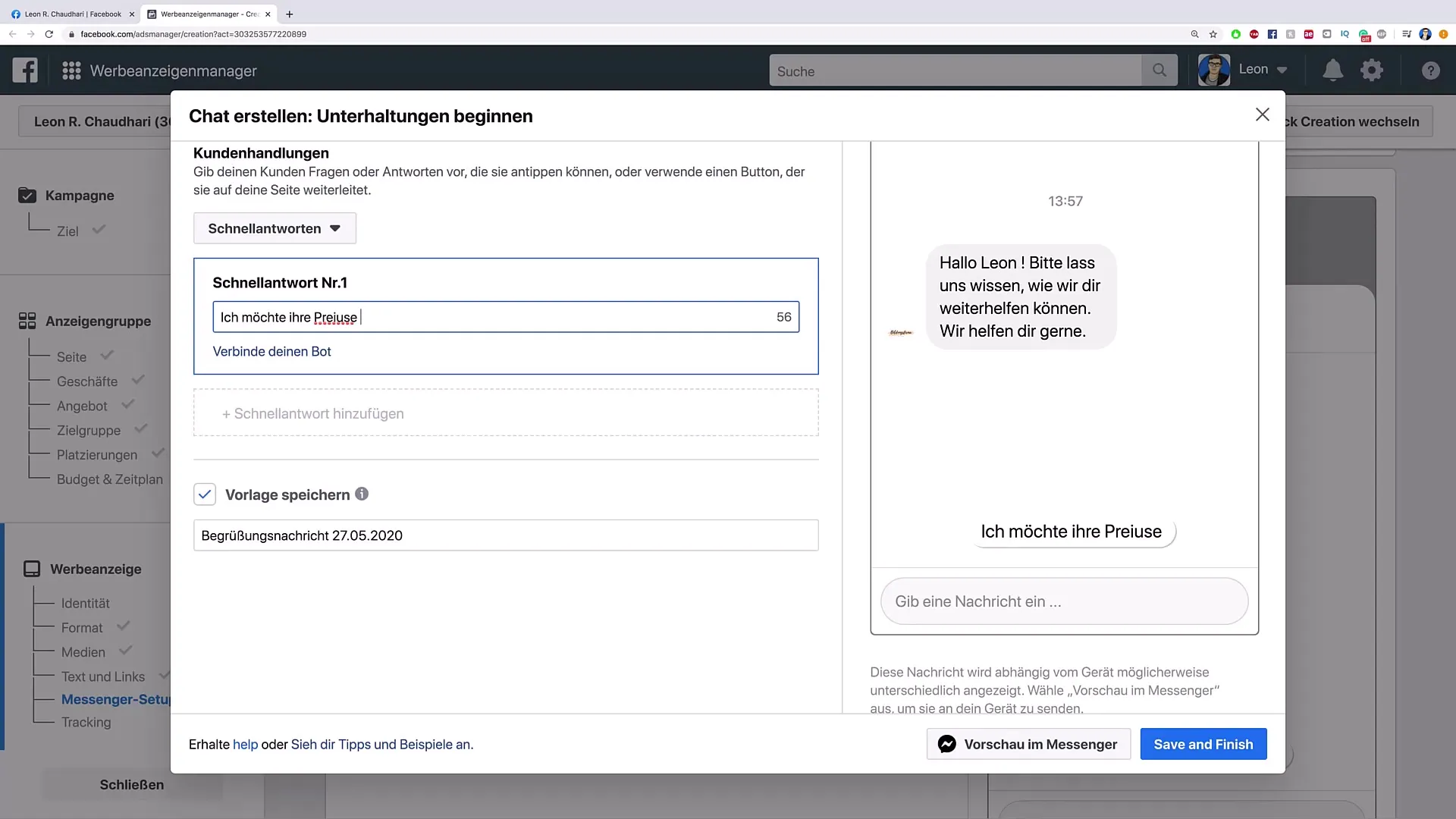Click the Schließen button in sidebar
The width and height of the screenshot is (1456, 819).
(132, 785)
